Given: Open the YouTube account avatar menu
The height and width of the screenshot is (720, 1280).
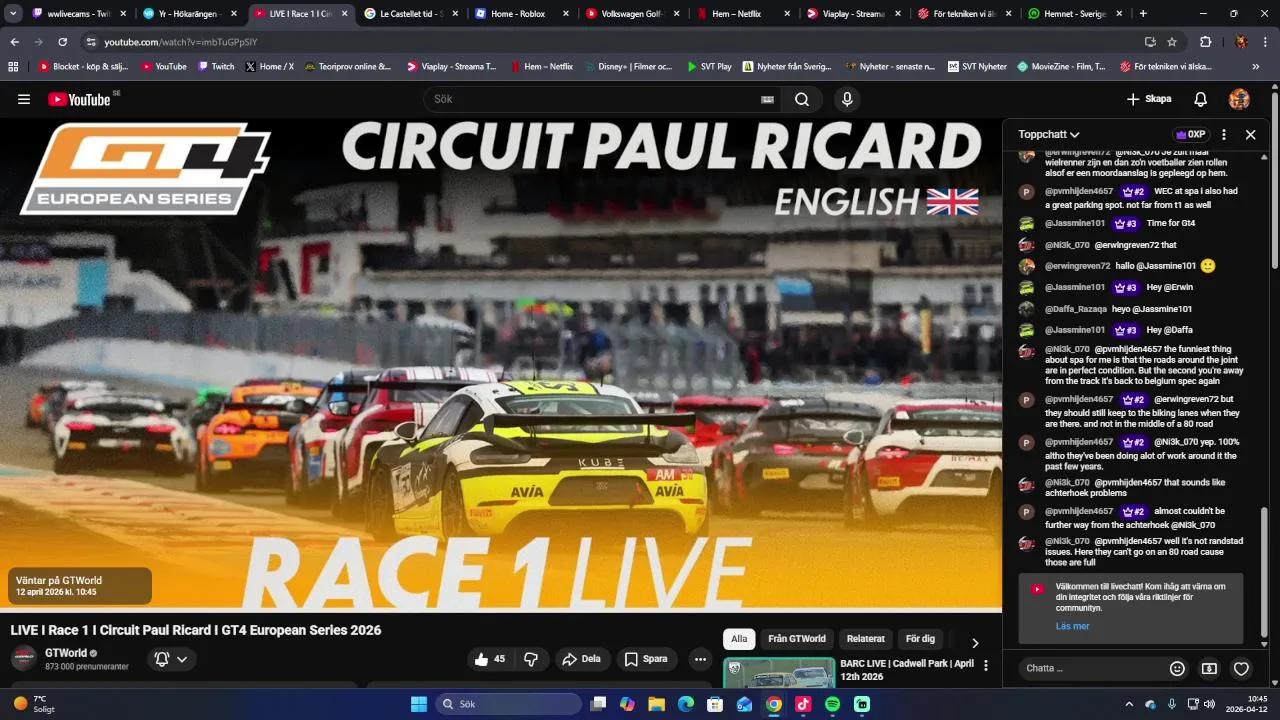Looking at the screenshot, I should click(1239, 99).
